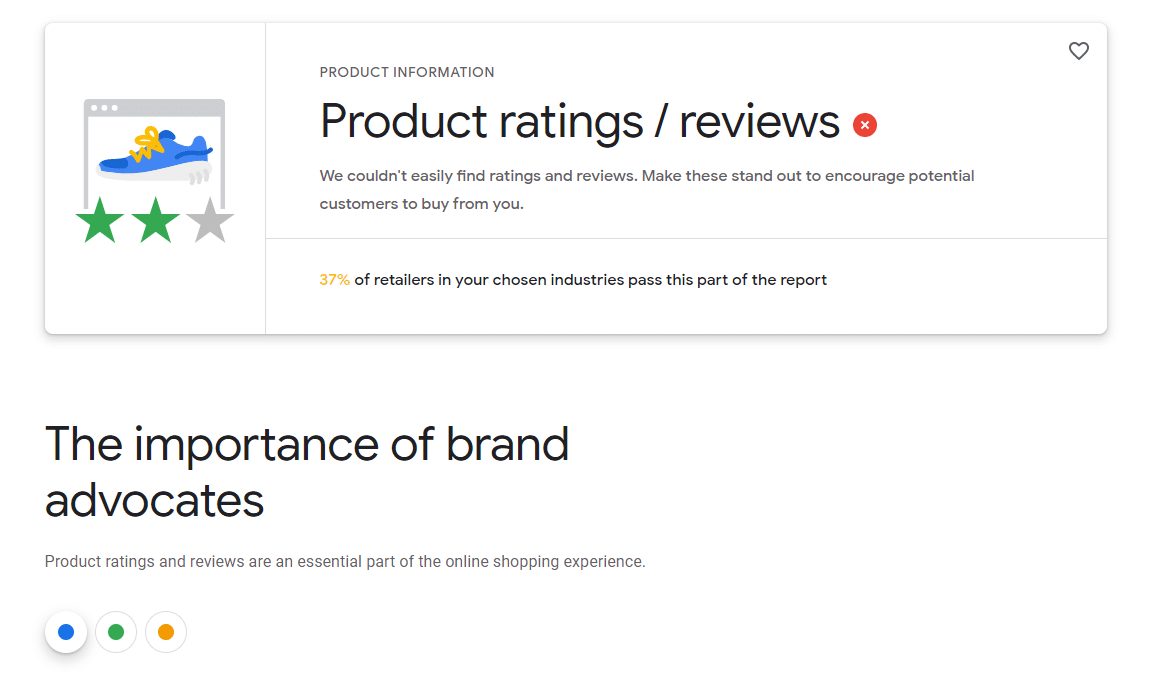Click the retailers pass rate sentence
The image size is (1151, 673).
coord(590,280)
